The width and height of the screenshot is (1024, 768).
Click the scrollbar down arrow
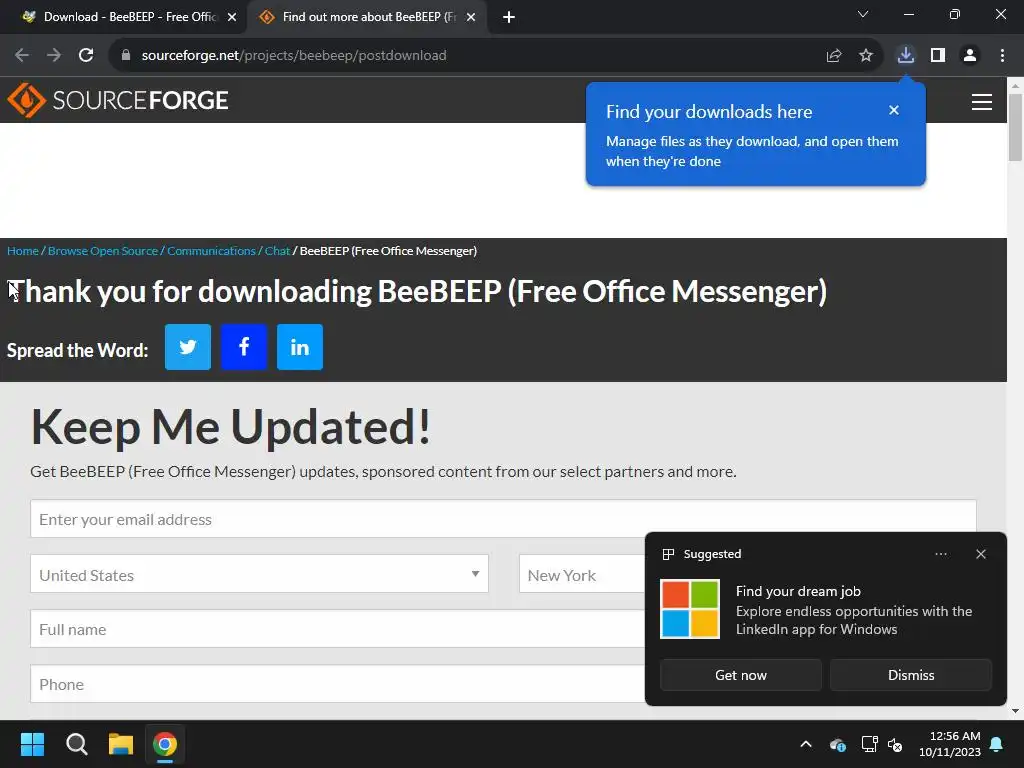pyautogui.click(x=1015, y=711)
